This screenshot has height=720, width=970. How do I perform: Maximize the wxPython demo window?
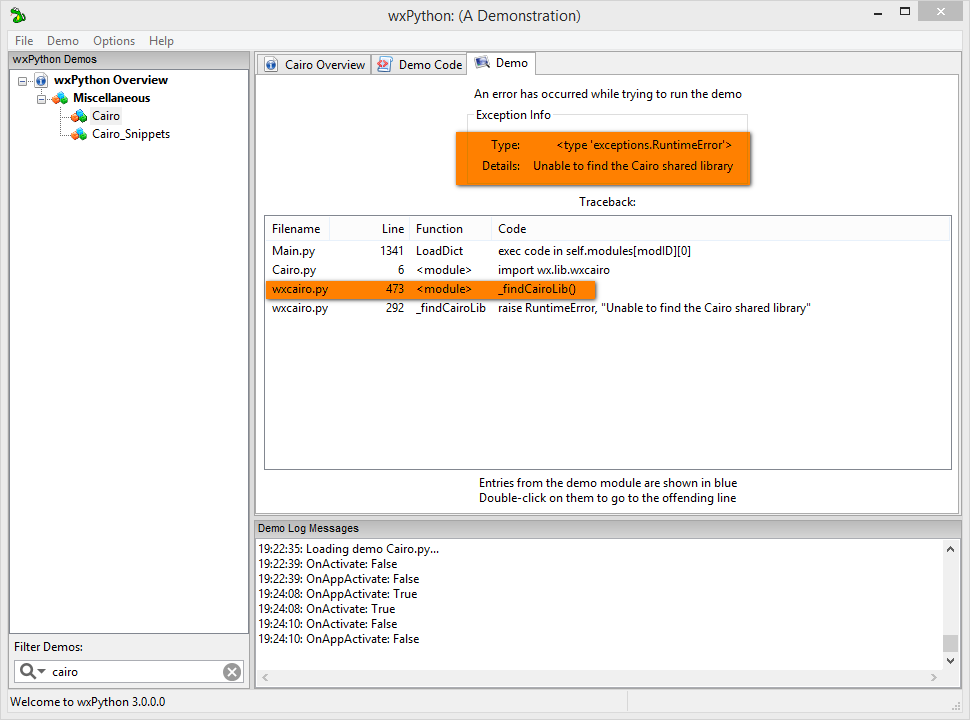904,12
